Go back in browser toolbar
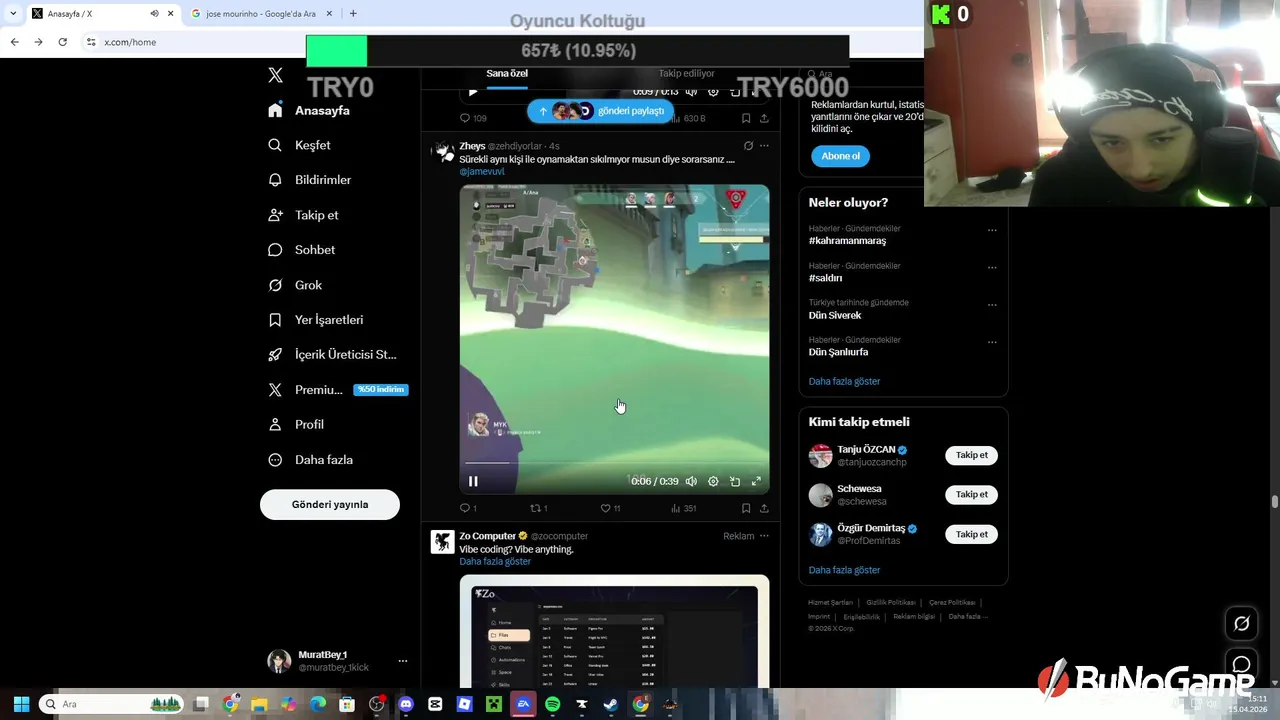Screen dimensions: 1280x720 (14, 42)
